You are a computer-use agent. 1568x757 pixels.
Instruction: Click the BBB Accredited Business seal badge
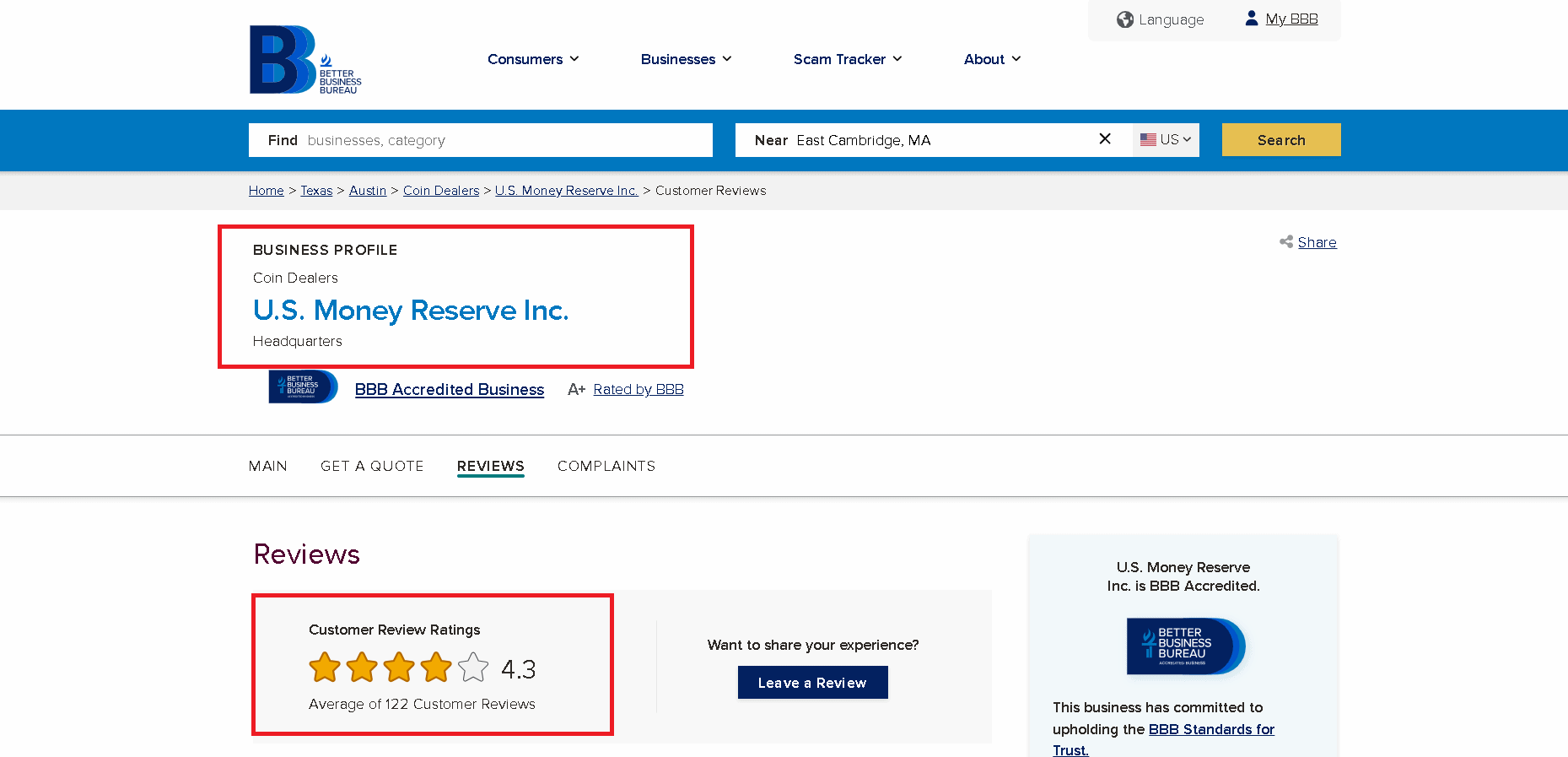303,387
